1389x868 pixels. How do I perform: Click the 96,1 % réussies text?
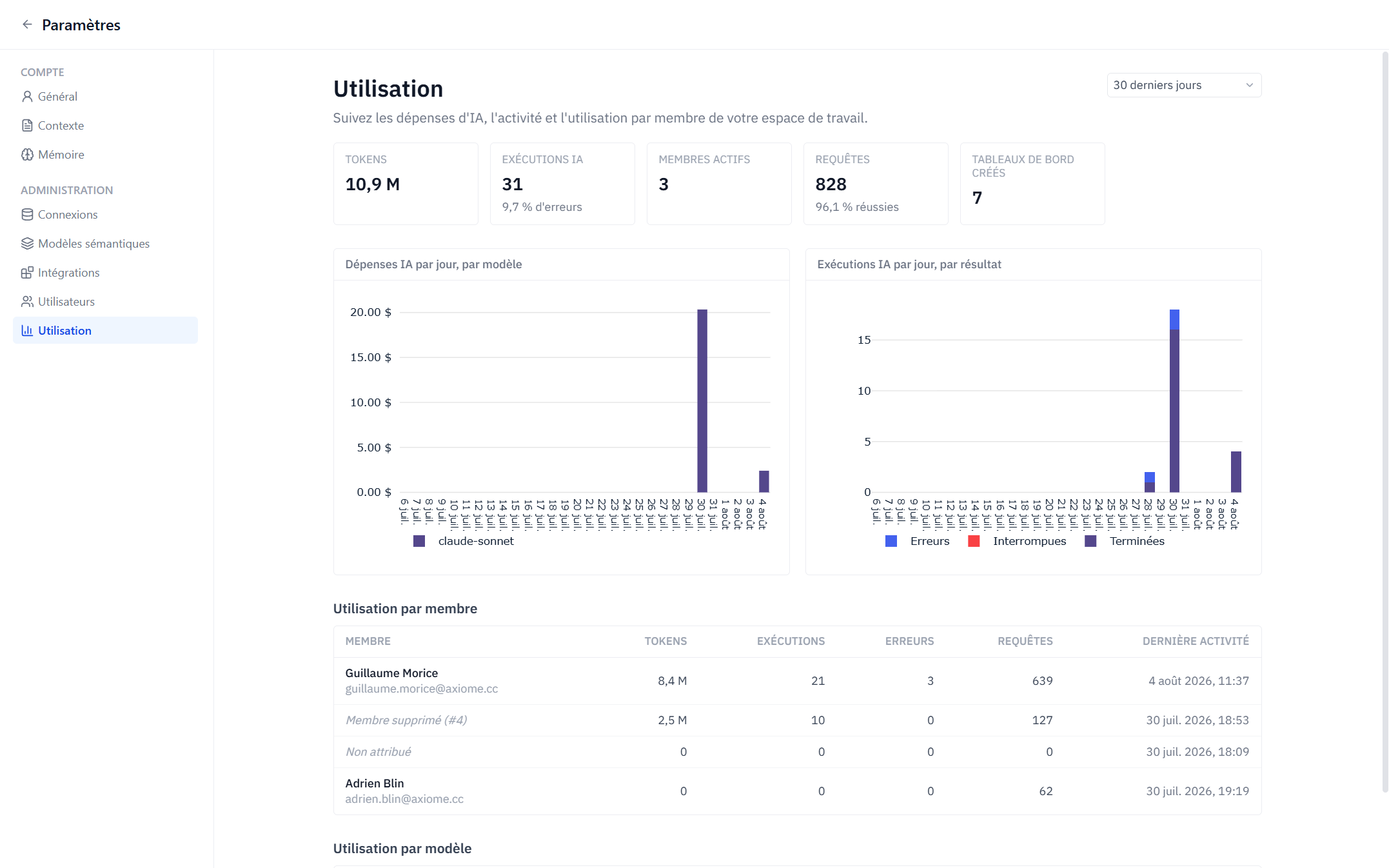click(857, 207)
